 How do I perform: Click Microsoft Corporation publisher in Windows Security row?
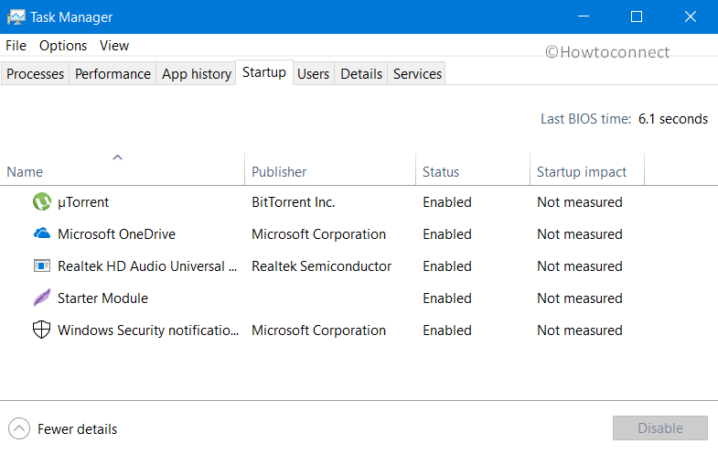(x=319, y=330)
